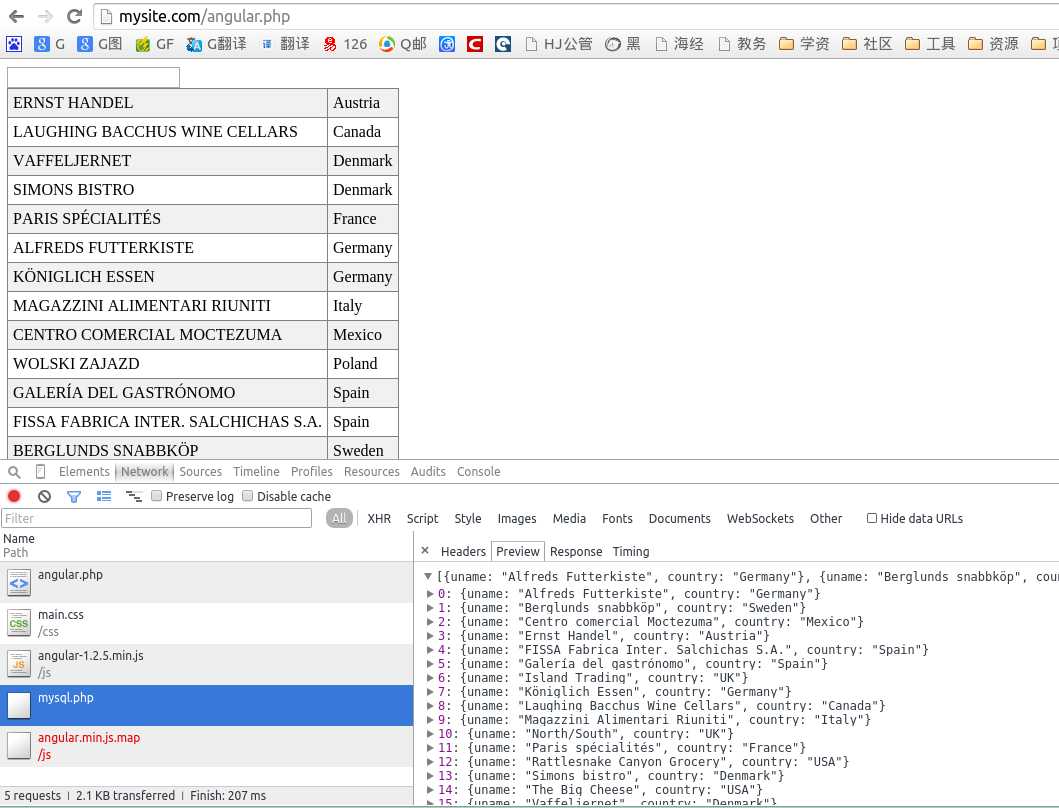Open DevTools search magnifier icon
This screenshot has height=808, width=1059.
pyautogui.click(x=14, y=472)
